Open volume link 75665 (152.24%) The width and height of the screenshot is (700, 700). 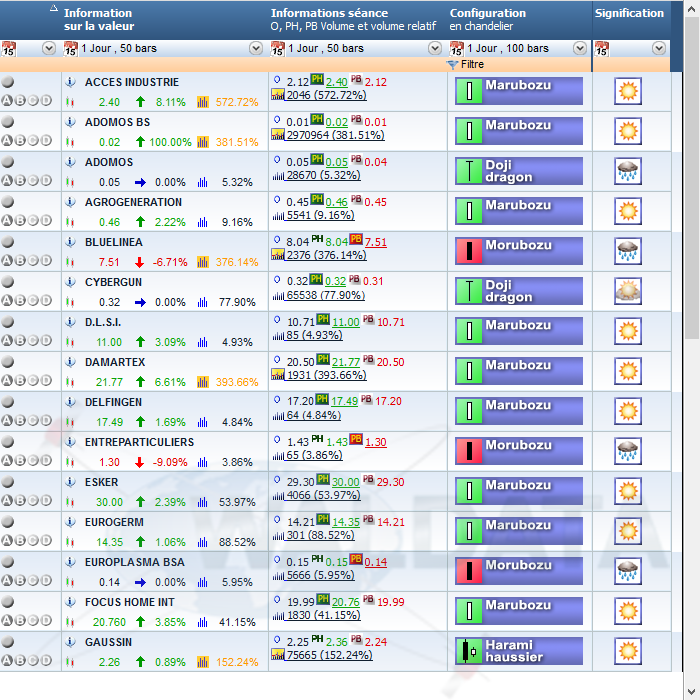329,655
